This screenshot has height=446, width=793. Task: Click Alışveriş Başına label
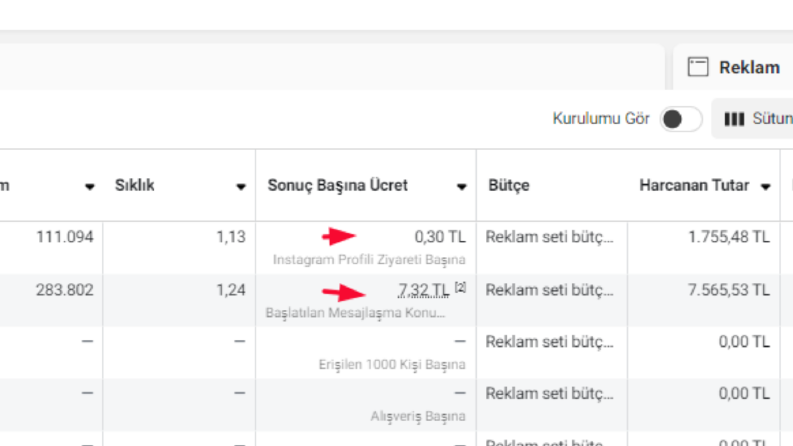[418, 416]
